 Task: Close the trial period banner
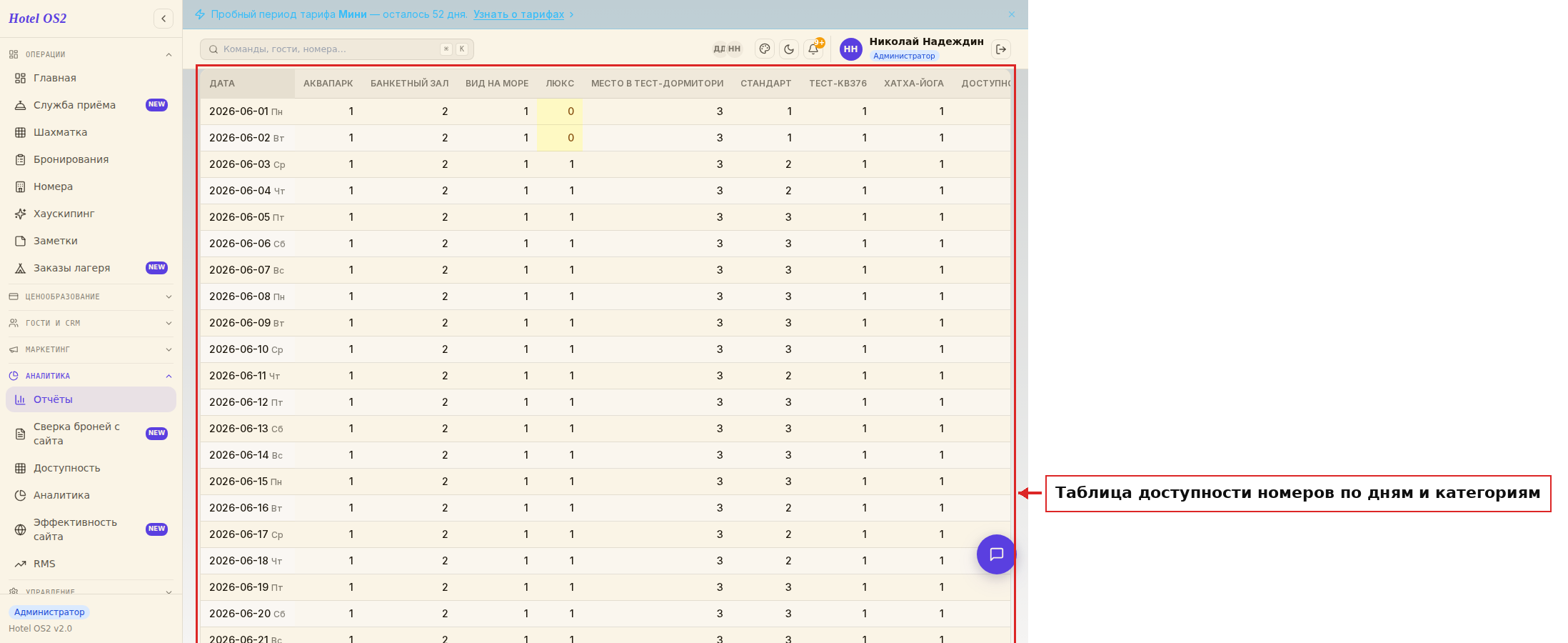point(1012,14)
